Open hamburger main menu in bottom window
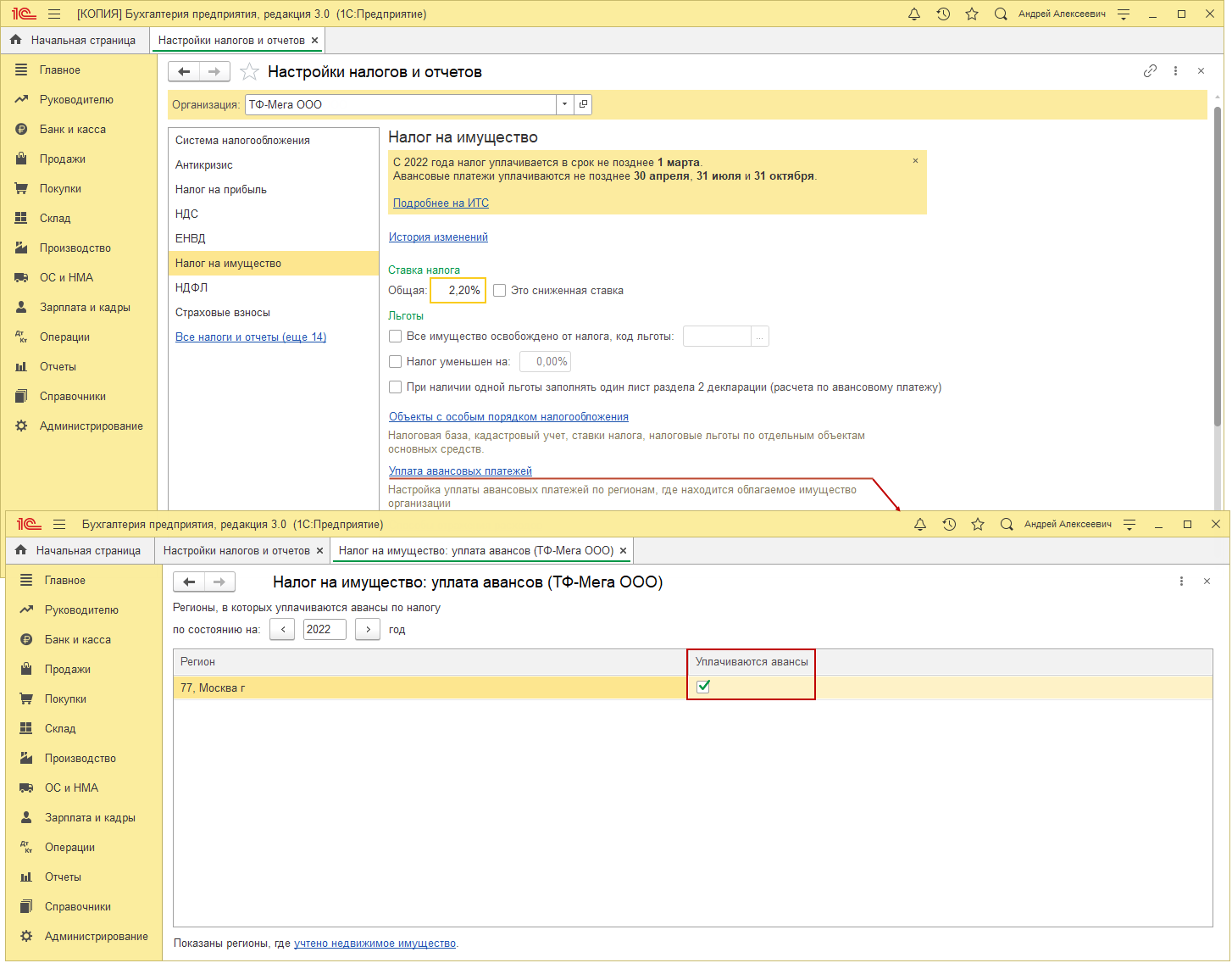 (x=59, y=525)
